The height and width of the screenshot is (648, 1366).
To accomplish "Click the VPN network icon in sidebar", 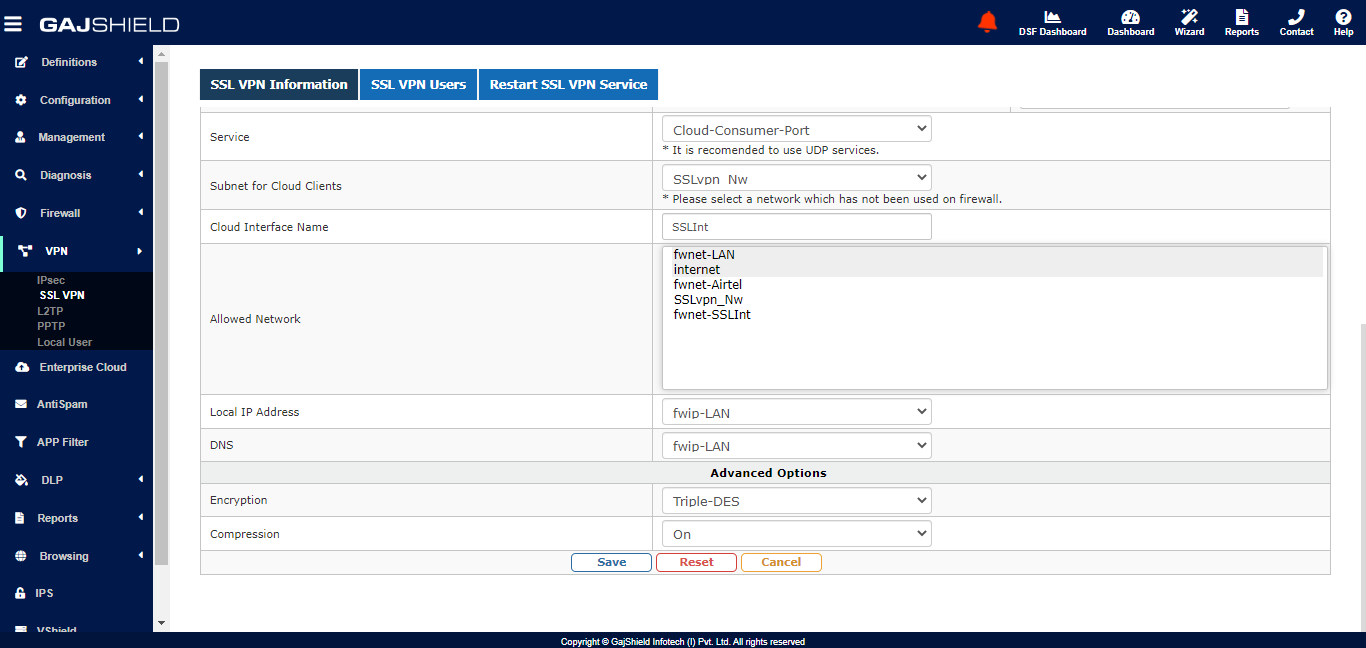I will pos(25,251).
